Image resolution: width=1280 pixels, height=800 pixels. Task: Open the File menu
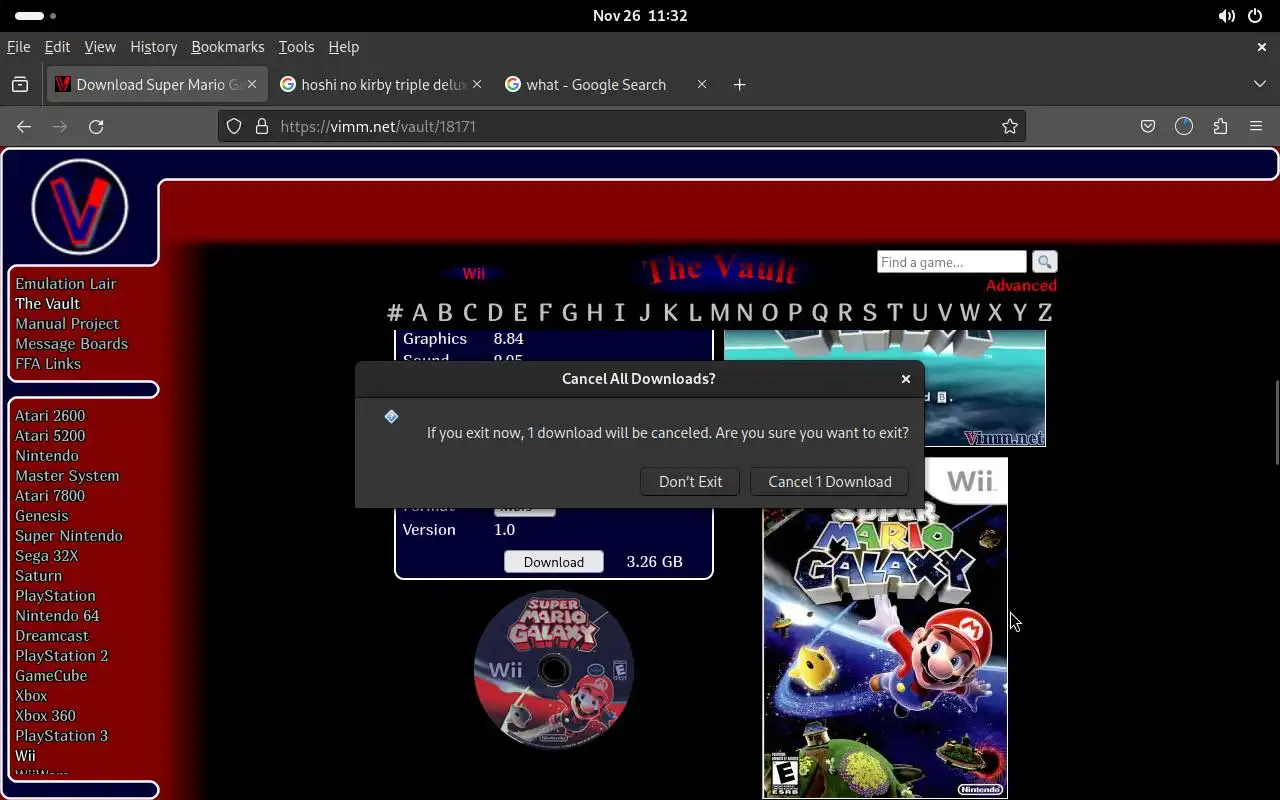coord(18,47)
